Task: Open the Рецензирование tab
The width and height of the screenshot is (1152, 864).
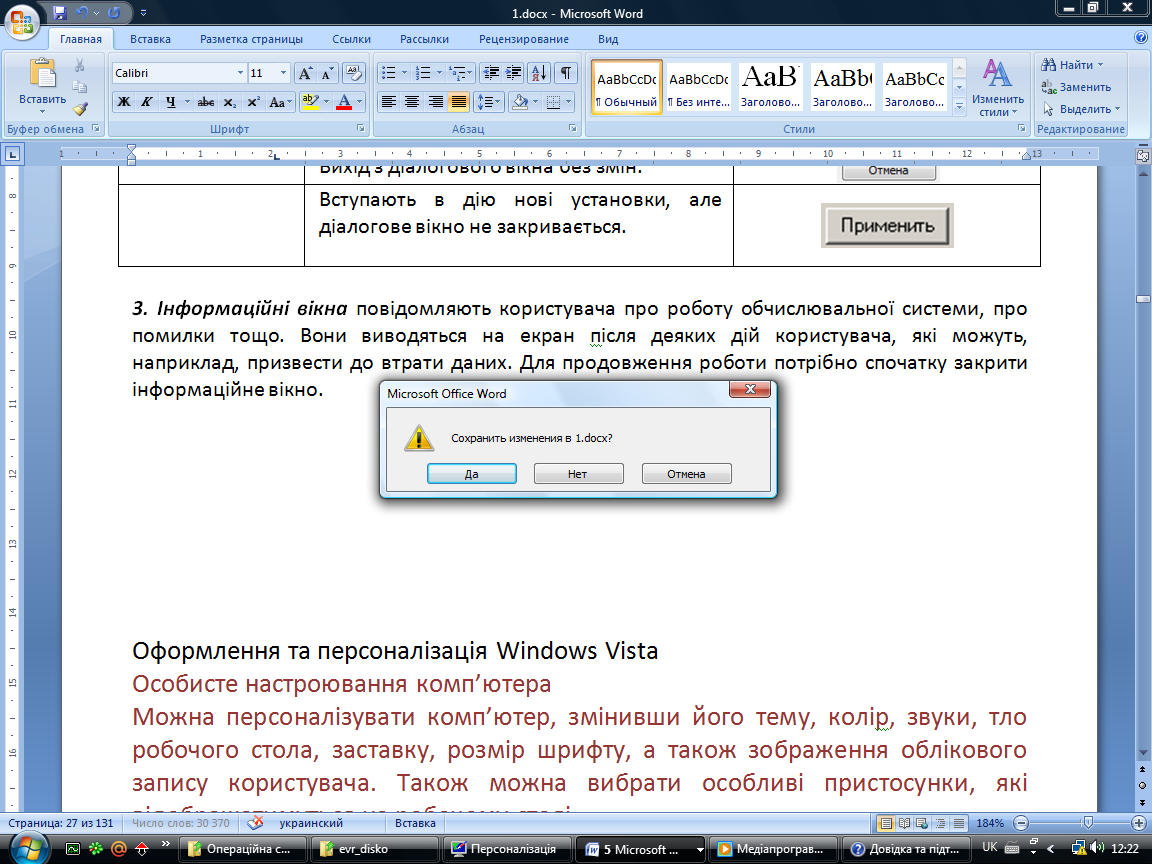Action: (x=524, y=39)
